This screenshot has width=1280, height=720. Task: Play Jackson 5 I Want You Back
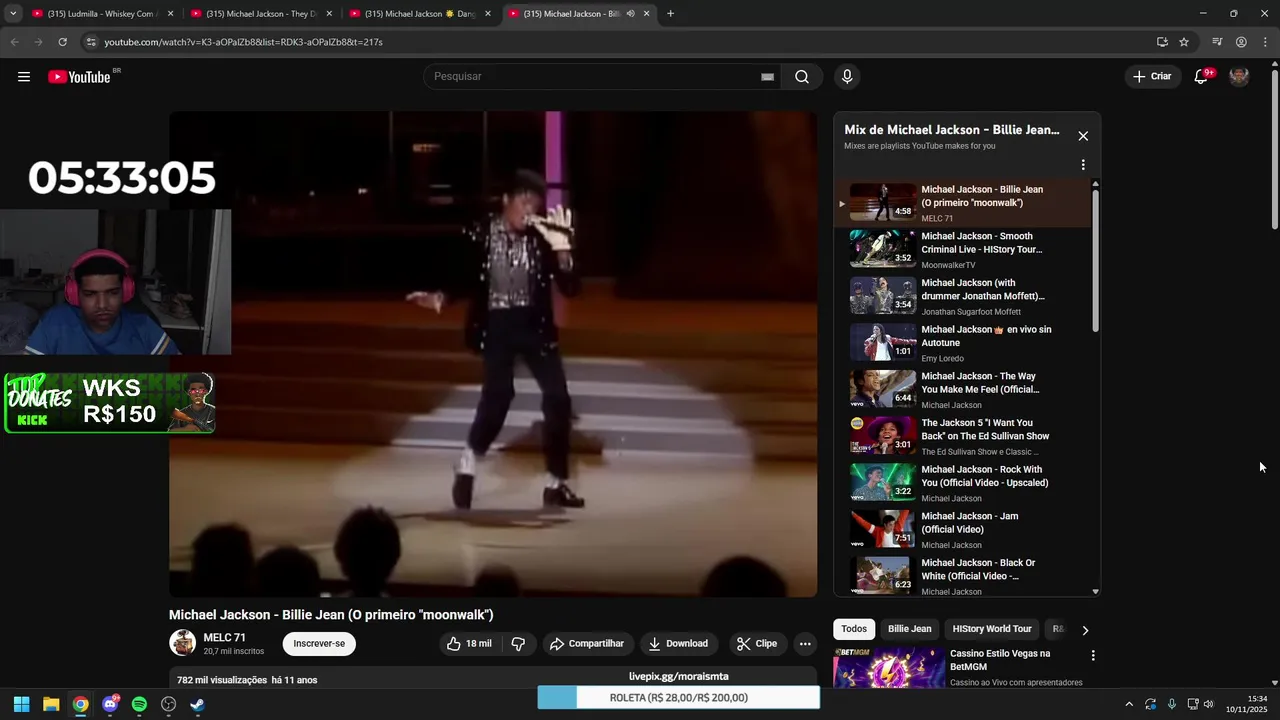pyautogui.click(x=962, y=437)
